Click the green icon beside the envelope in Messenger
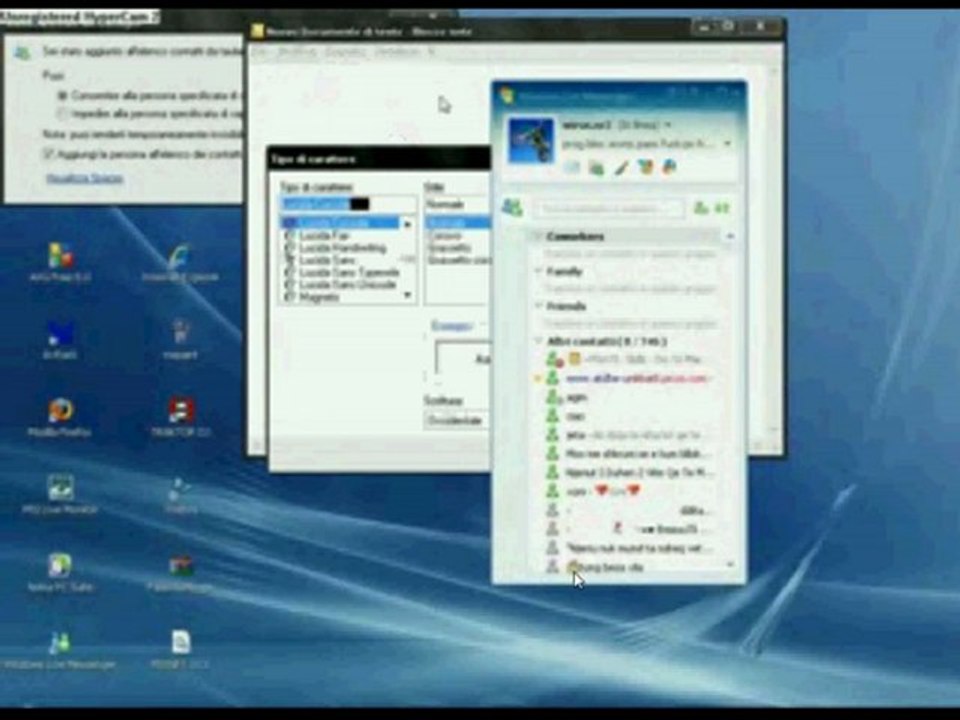This screenshot has width=960, height=720. [596, 167]
